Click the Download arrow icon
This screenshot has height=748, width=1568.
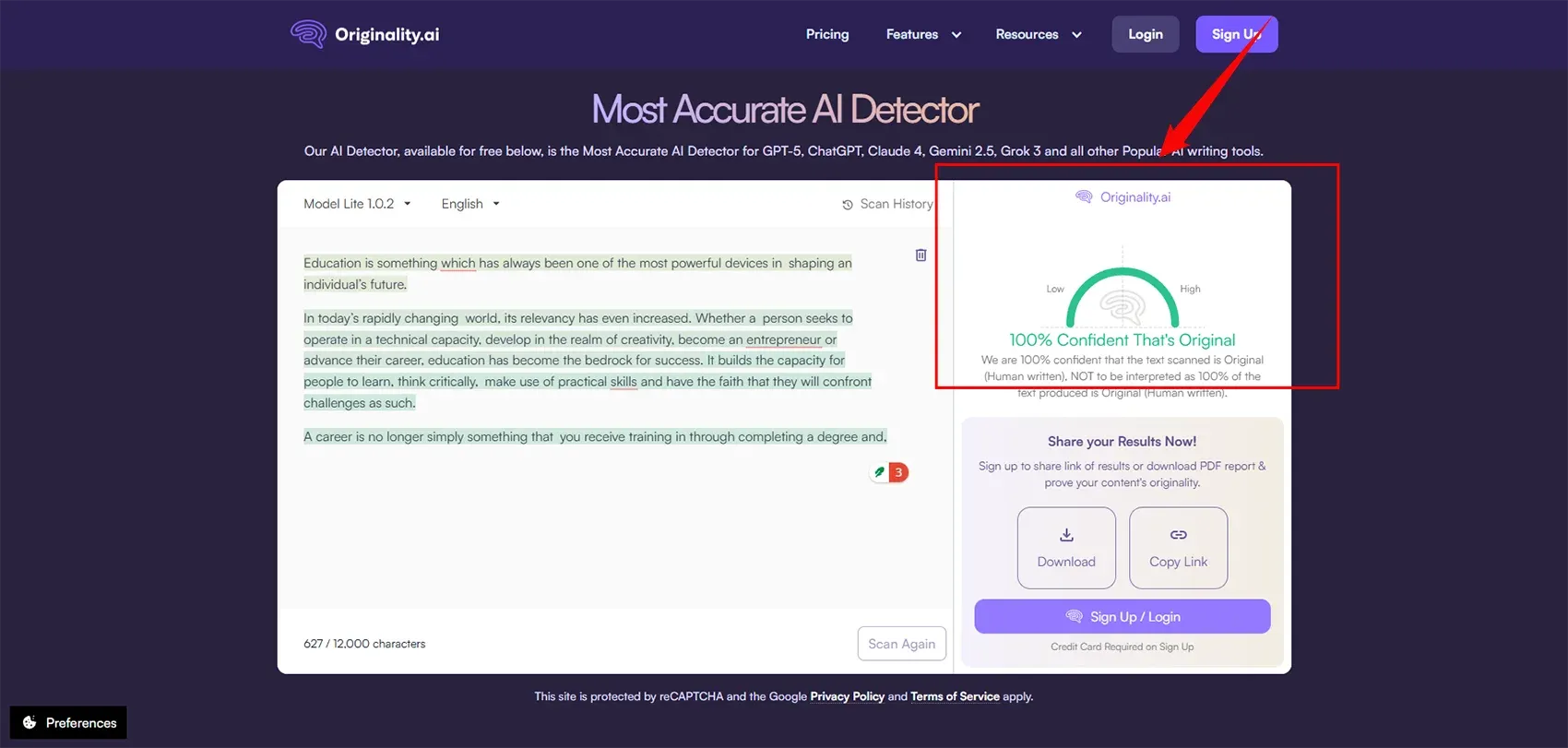[x=1066, y=535]
